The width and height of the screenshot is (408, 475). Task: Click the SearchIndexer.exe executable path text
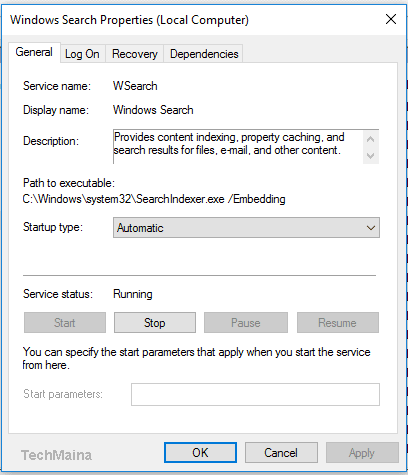tap(154, 199)
